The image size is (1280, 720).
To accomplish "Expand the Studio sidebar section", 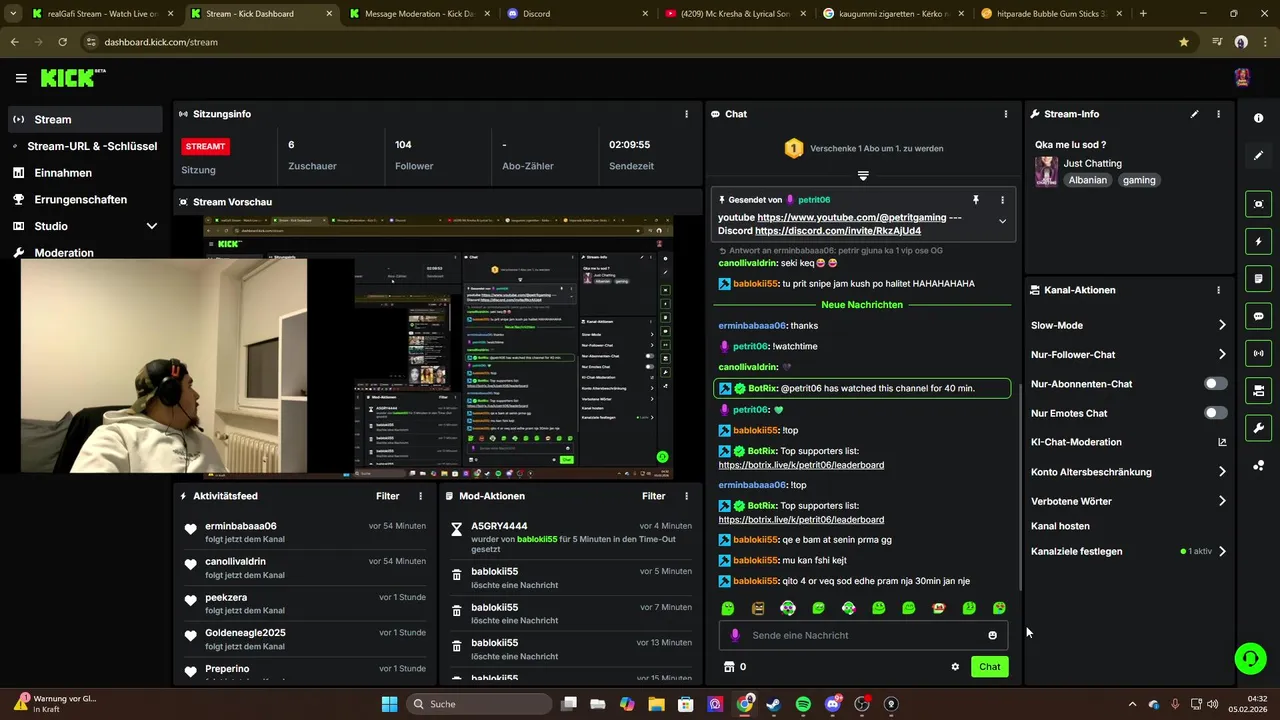I will pyautogui.click(x=152, y=226).
